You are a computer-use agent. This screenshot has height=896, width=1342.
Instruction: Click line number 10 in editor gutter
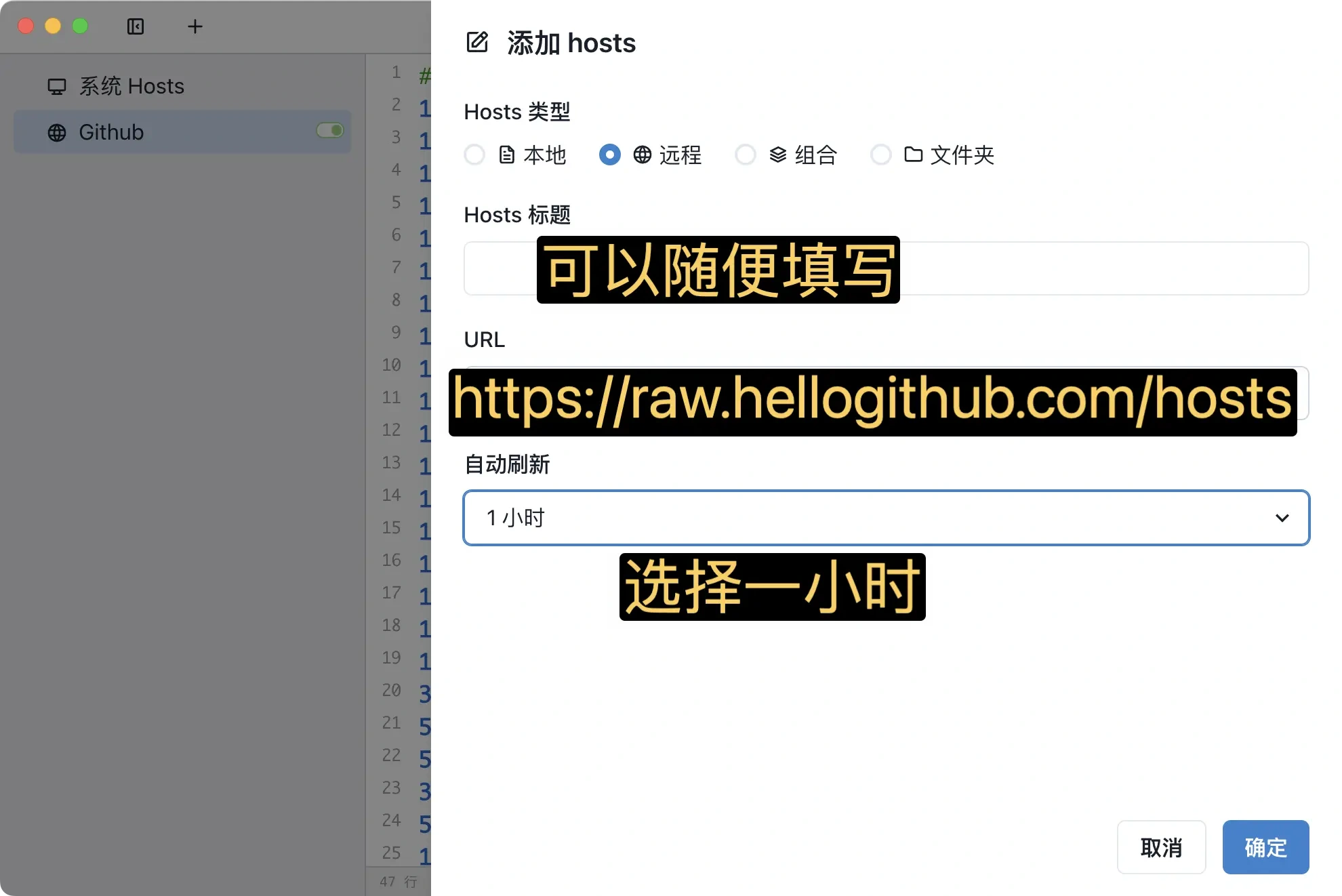392,365
